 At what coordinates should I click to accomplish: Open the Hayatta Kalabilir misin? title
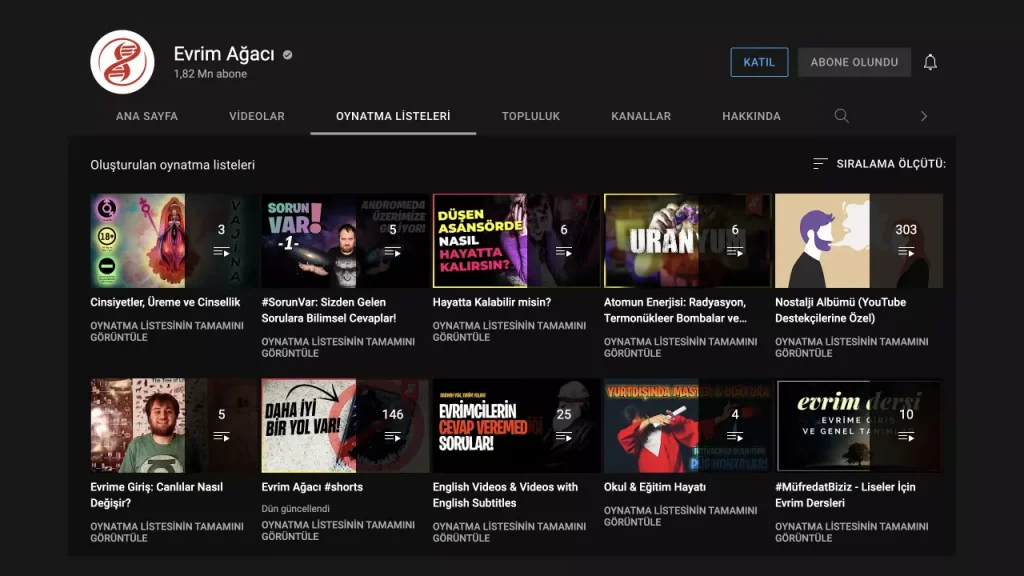click(x=492, y=302)
